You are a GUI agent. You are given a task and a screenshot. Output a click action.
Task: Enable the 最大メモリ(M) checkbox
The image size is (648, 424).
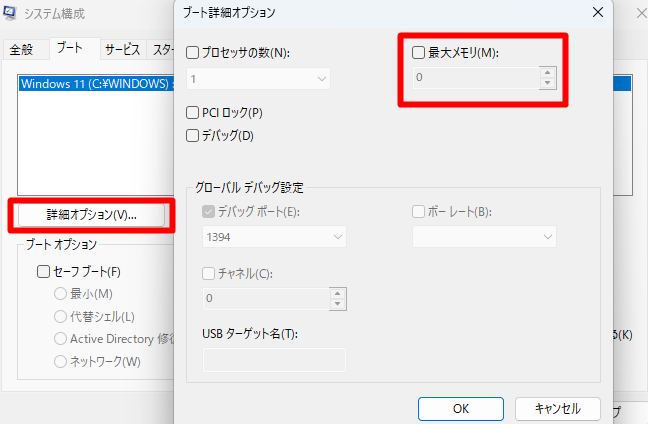[418, 52]
